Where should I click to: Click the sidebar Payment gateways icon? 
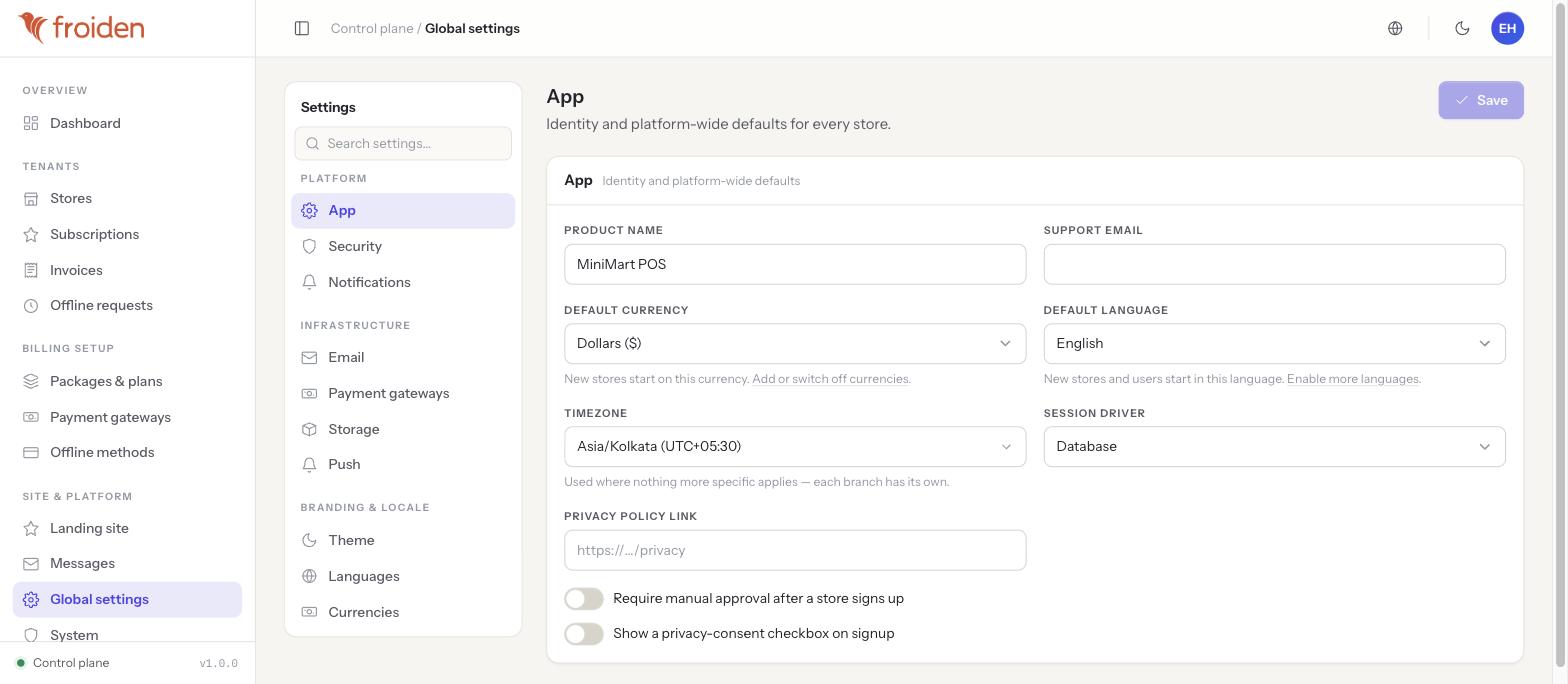pos(31,417)
